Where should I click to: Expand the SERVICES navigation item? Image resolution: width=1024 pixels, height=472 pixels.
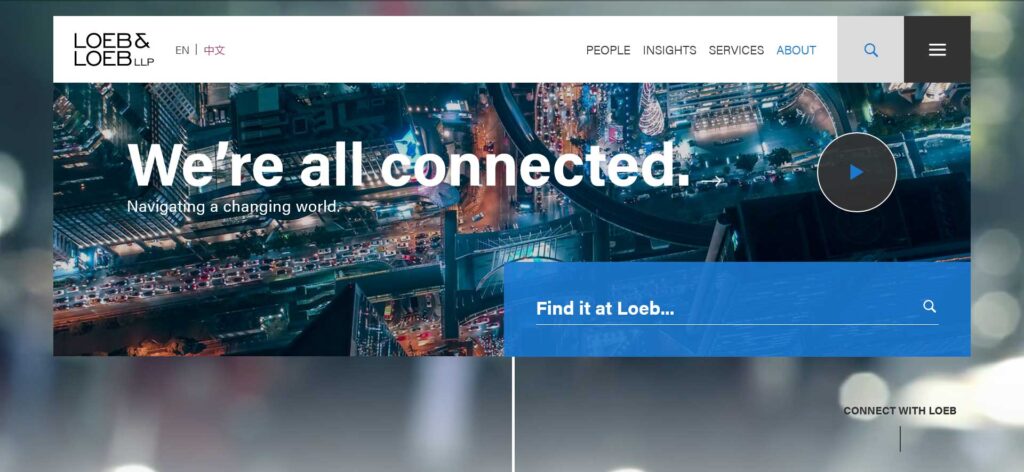click(736, 50)
